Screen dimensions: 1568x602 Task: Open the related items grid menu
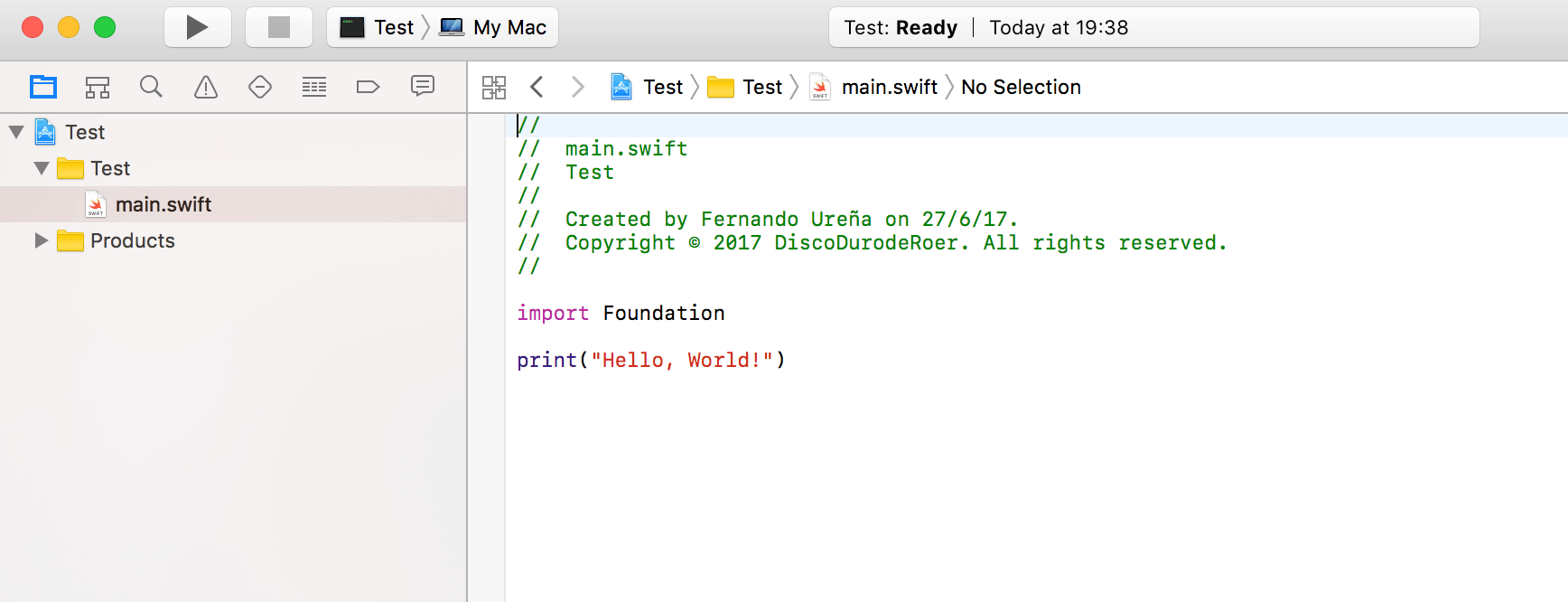[494, 87]
